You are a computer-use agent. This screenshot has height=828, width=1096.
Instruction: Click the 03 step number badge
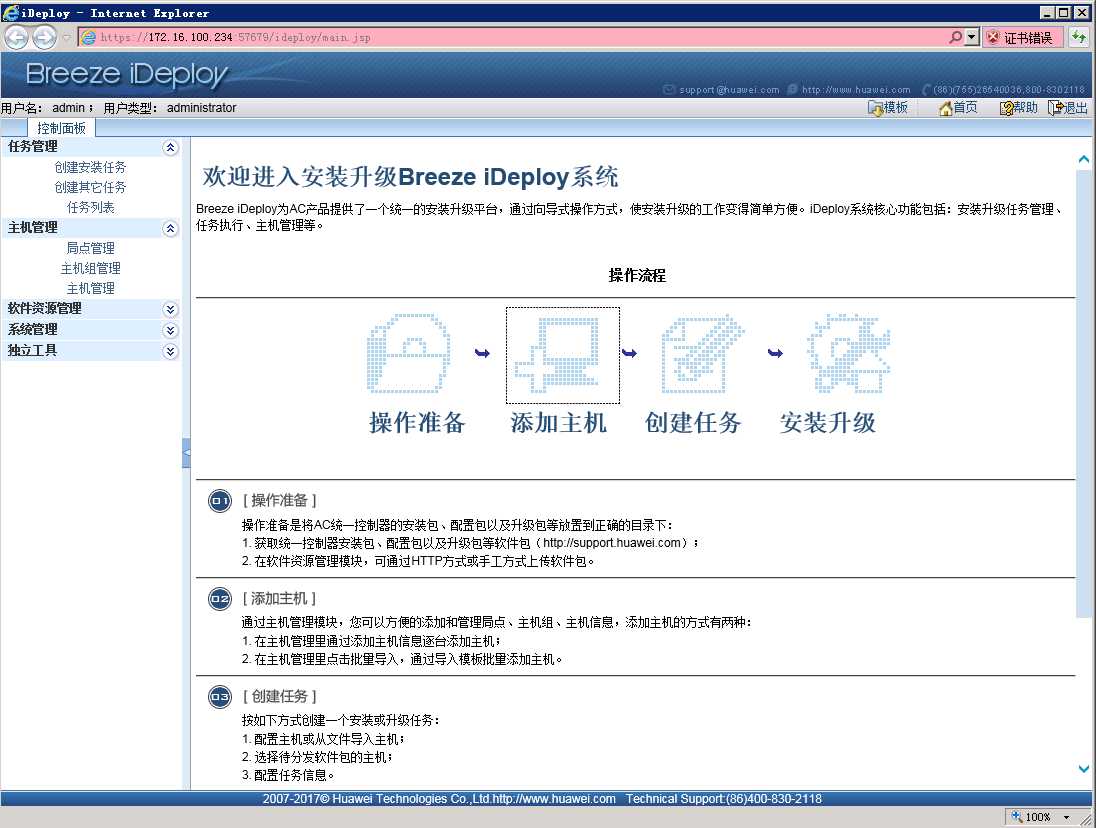[x=220, y=697]
